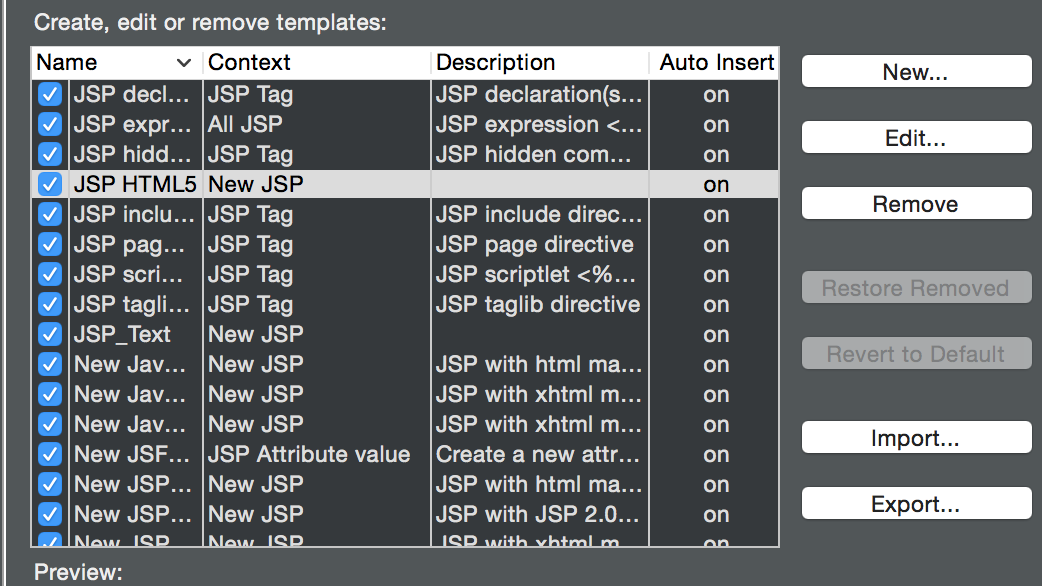
Task: Click the Auto Insert column header
Action: 716,63
